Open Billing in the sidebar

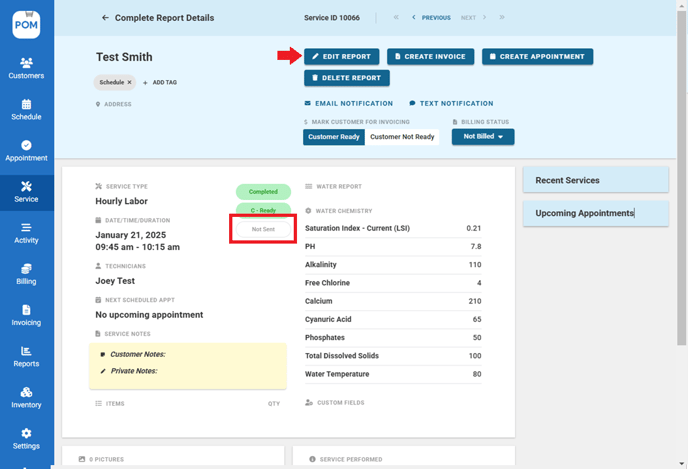[26, 274]
